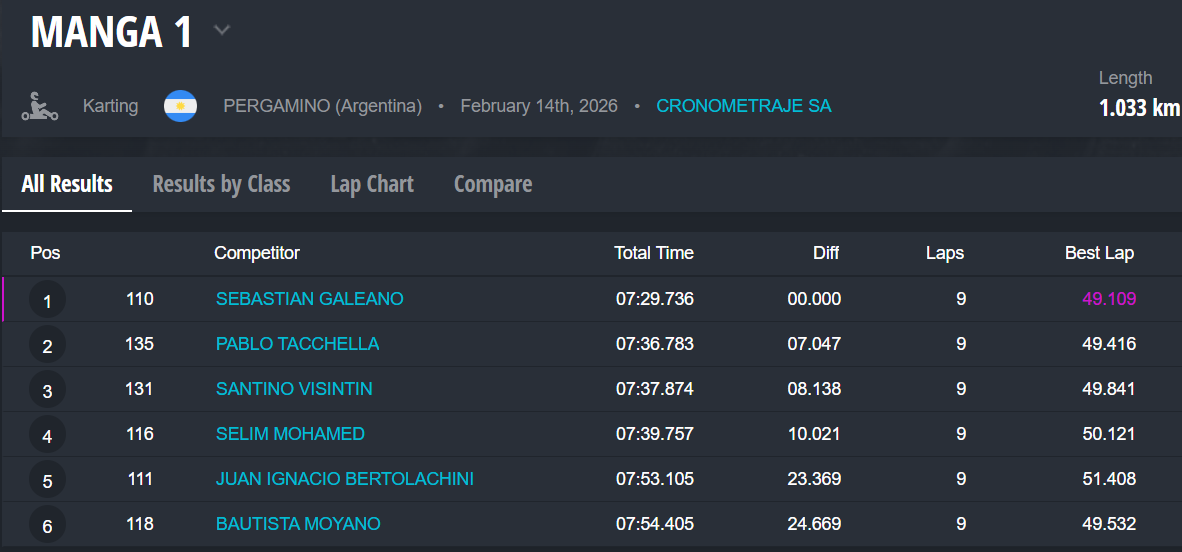This screenshot has width=1182, height=552.
Task: Expand the MANGA 1 dropdown chevron
Action: (222, 31)
